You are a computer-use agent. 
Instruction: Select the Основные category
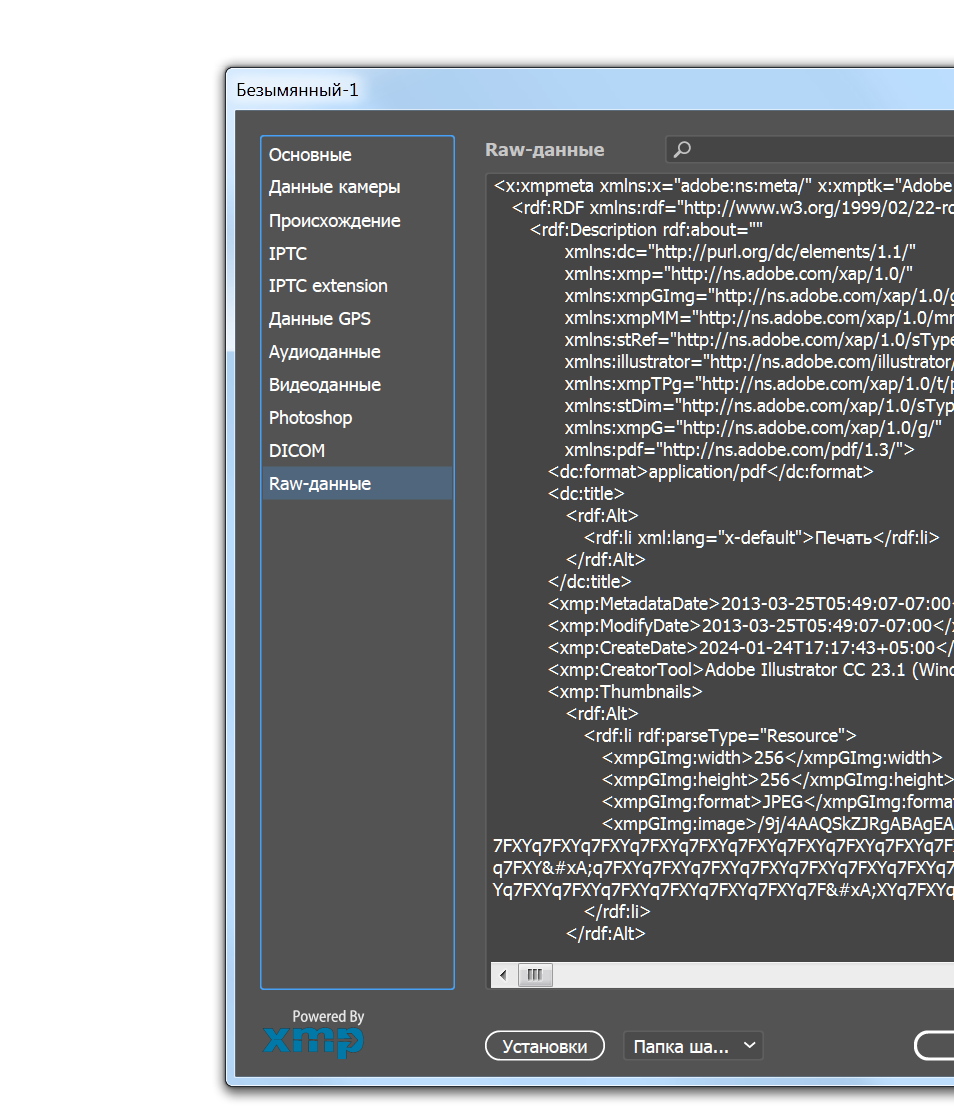click(x=357, y=154)
